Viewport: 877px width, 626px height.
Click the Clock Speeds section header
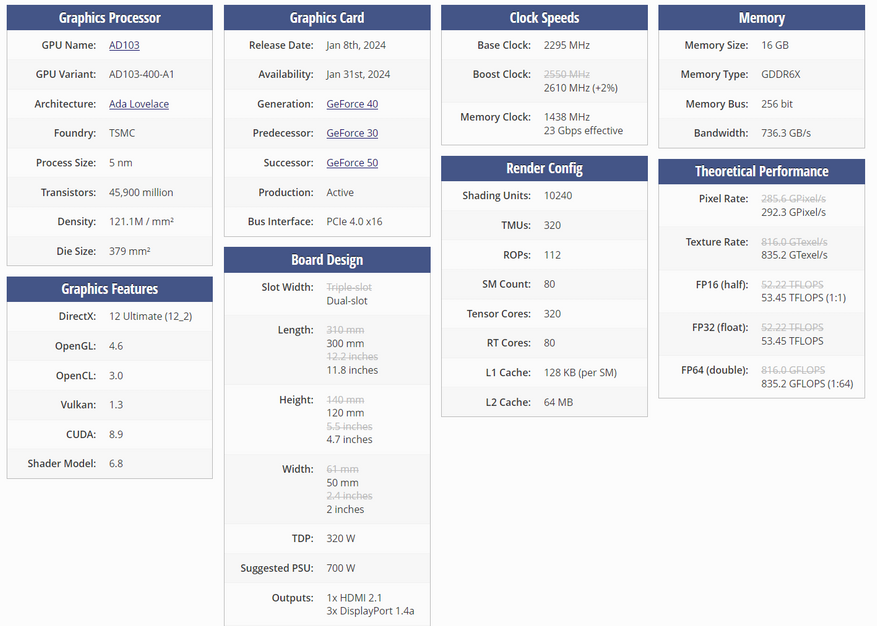(544, 18)
